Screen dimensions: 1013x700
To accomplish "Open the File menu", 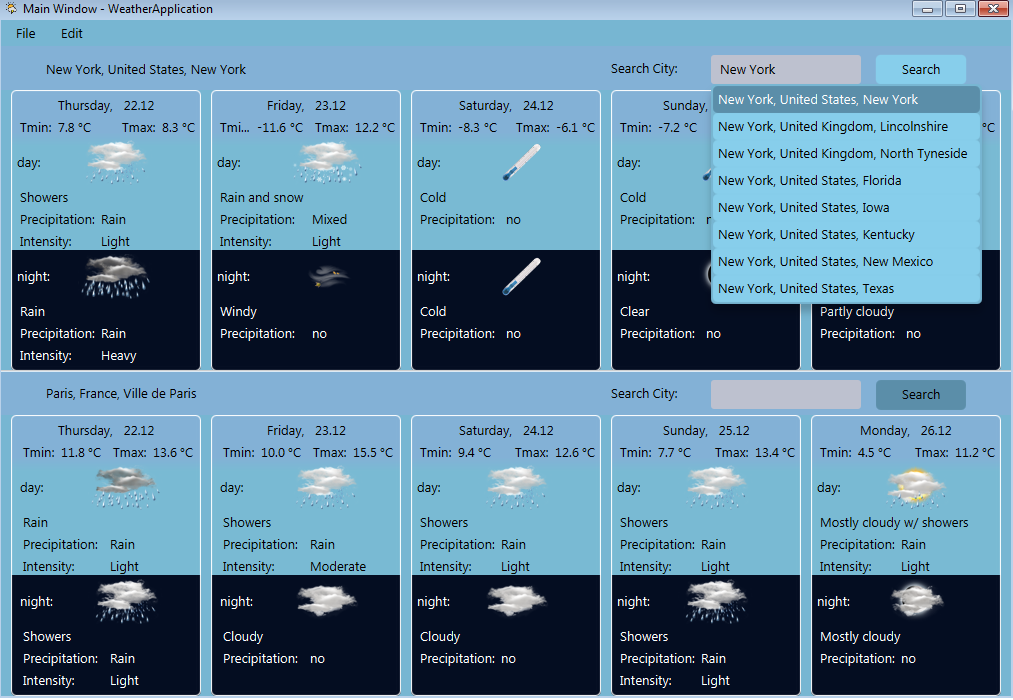I will point(24,33).
